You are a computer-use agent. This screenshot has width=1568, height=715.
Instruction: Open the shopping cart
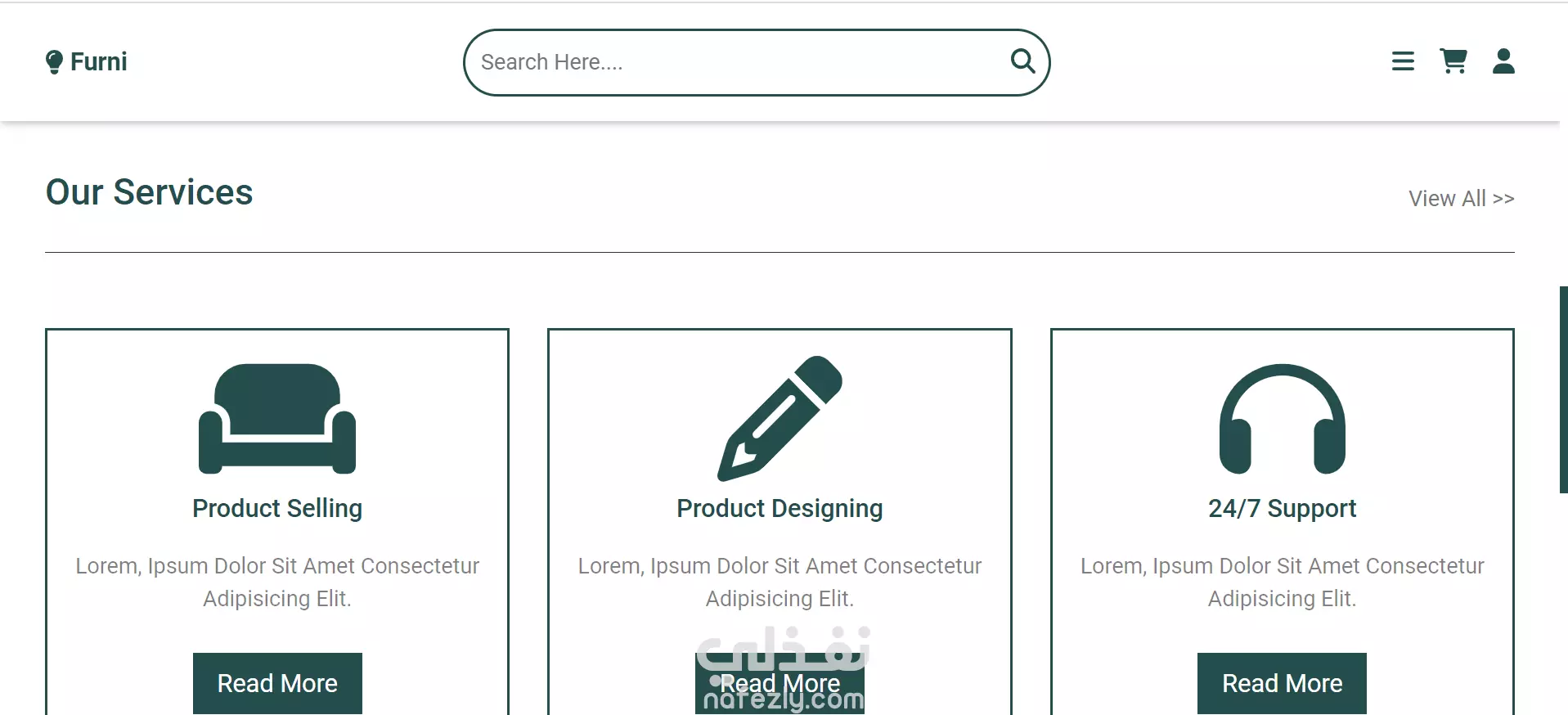(x=1453, y=61)
